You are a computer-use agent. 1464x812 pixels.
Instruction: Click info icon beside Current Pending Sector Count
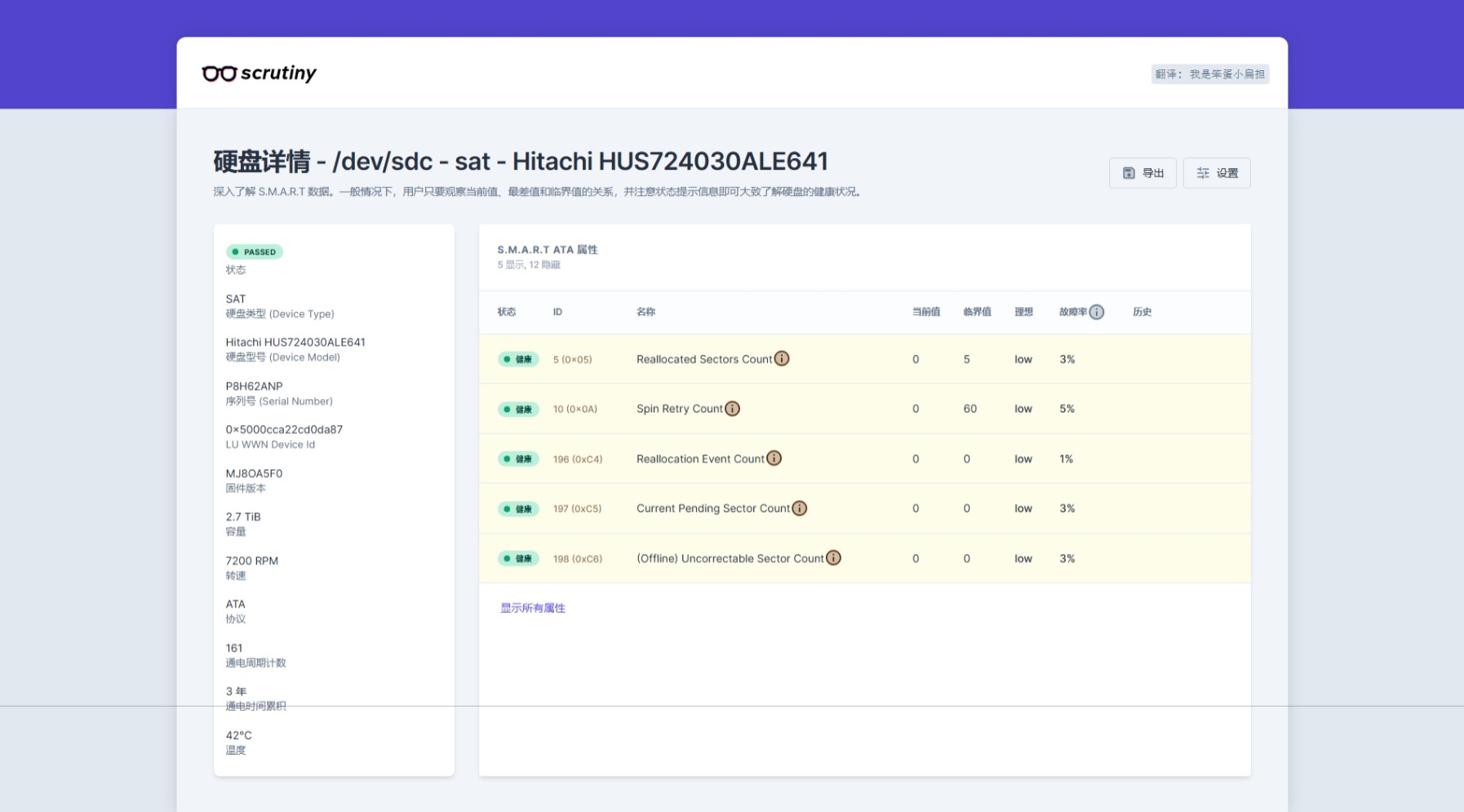800,508
